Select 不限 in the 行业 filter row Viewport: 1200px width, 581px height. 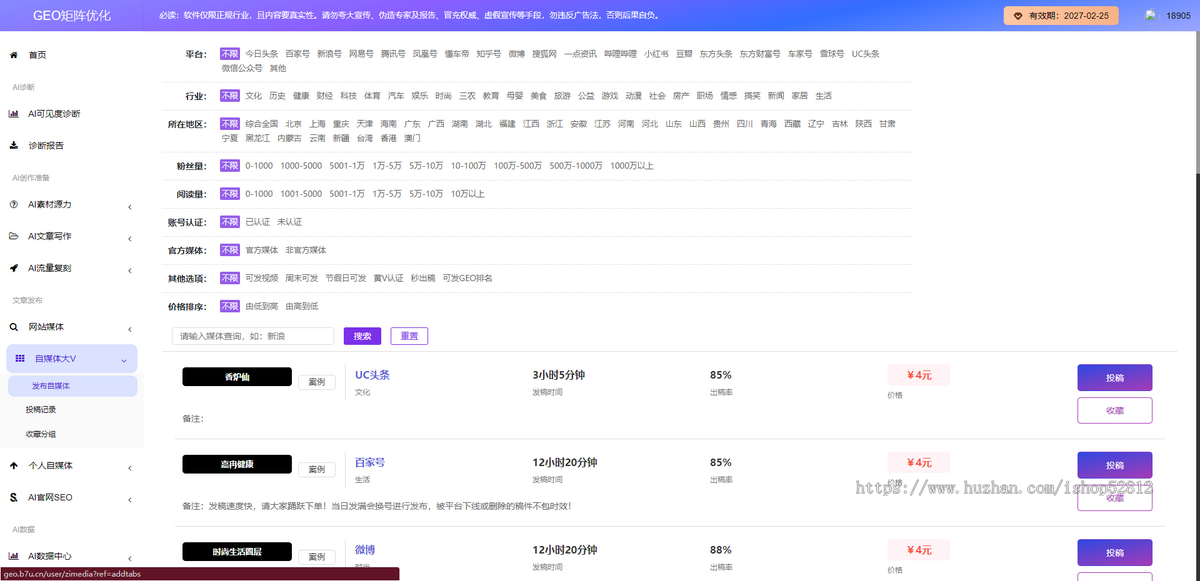tap(230, 96)
